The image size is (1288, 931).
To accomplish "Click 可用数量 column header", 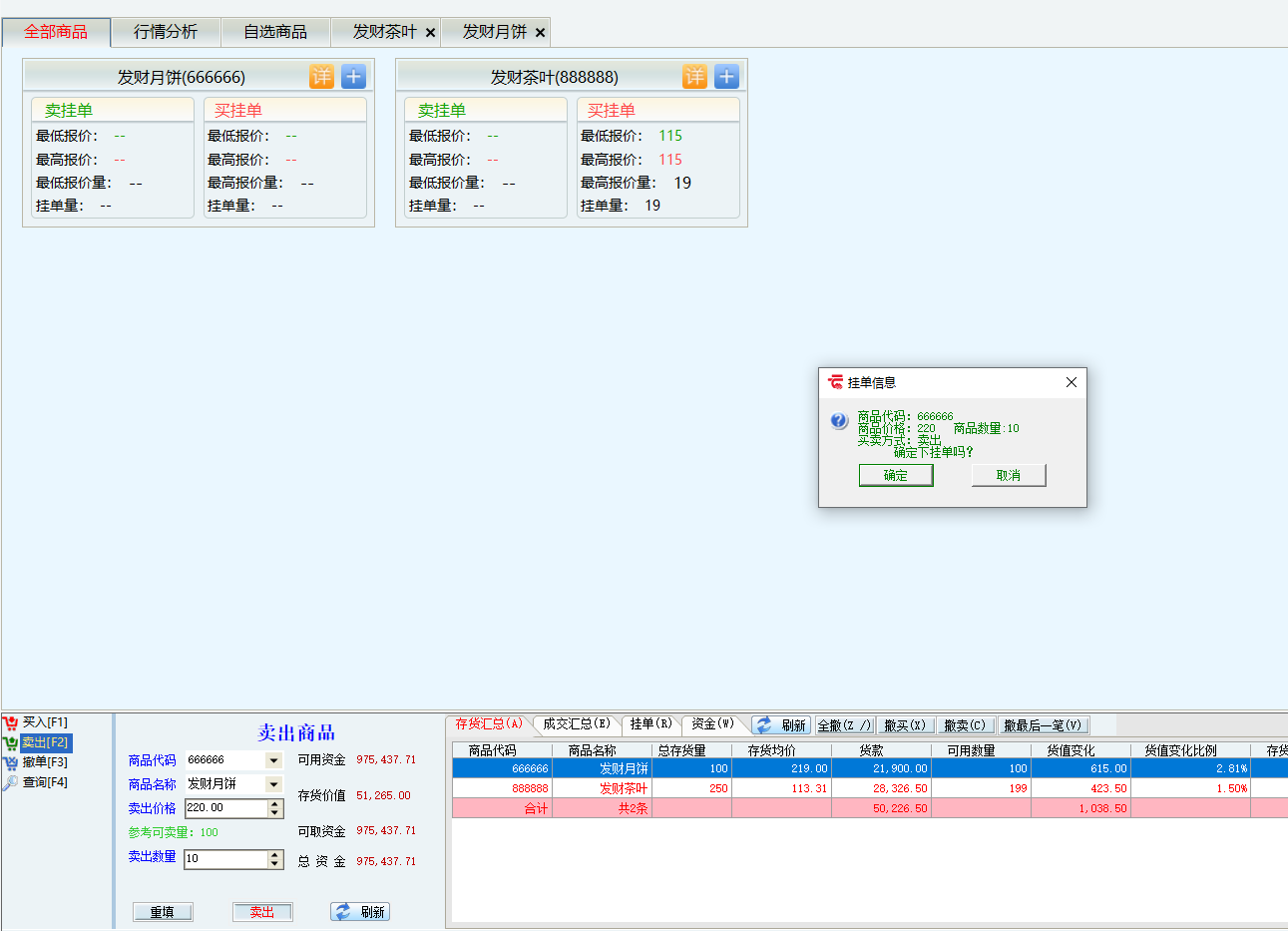I will (x=981, y=750).
